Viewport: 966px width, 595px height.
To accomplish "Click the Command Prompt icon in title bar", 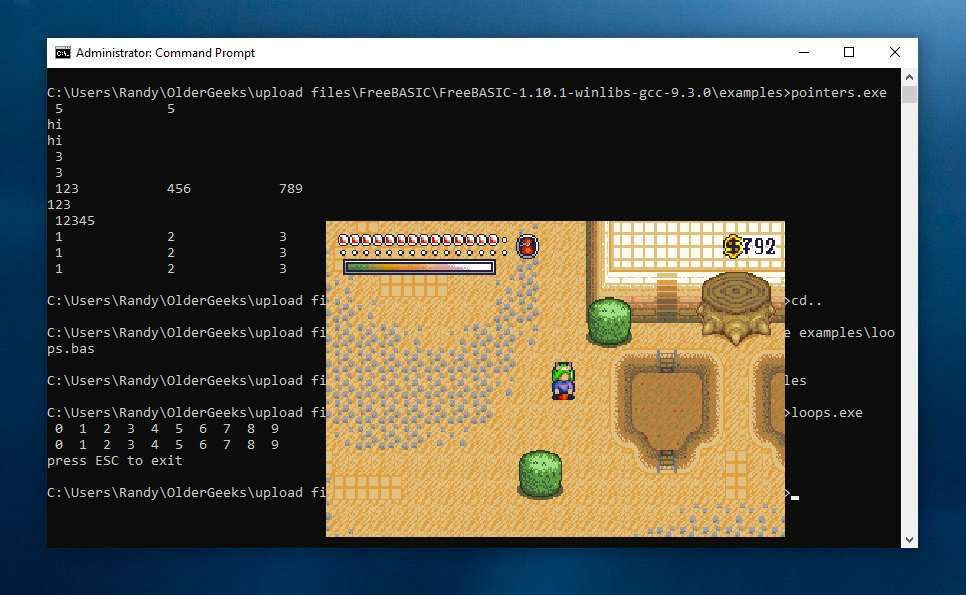I will tap(63, 53).
